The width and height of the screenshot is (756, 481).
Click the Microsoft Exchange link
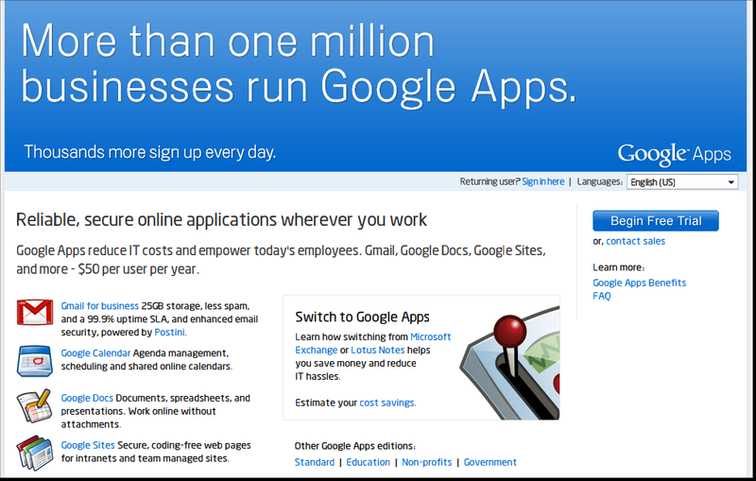(373, 343)
